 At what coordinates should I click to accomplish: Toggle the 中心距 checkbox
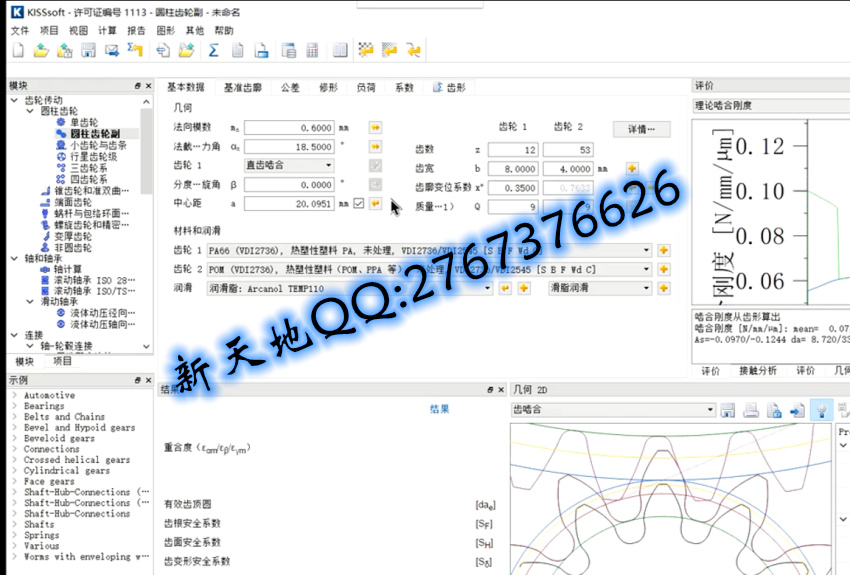coord(358,203)
